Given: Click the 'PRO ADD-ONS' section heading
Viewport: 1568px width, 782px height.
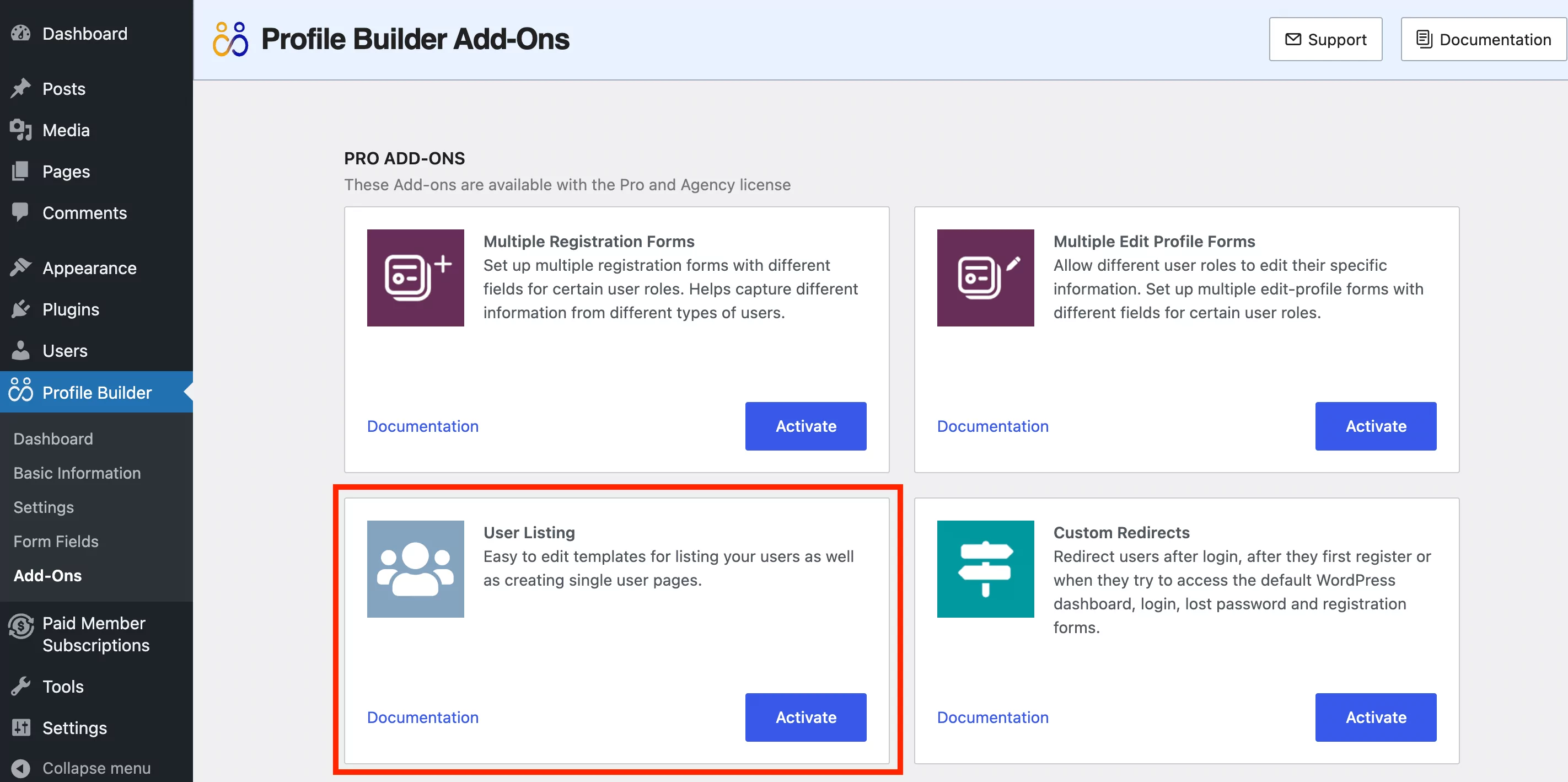Looking at the screenshot, I should (x=404, y=158).
